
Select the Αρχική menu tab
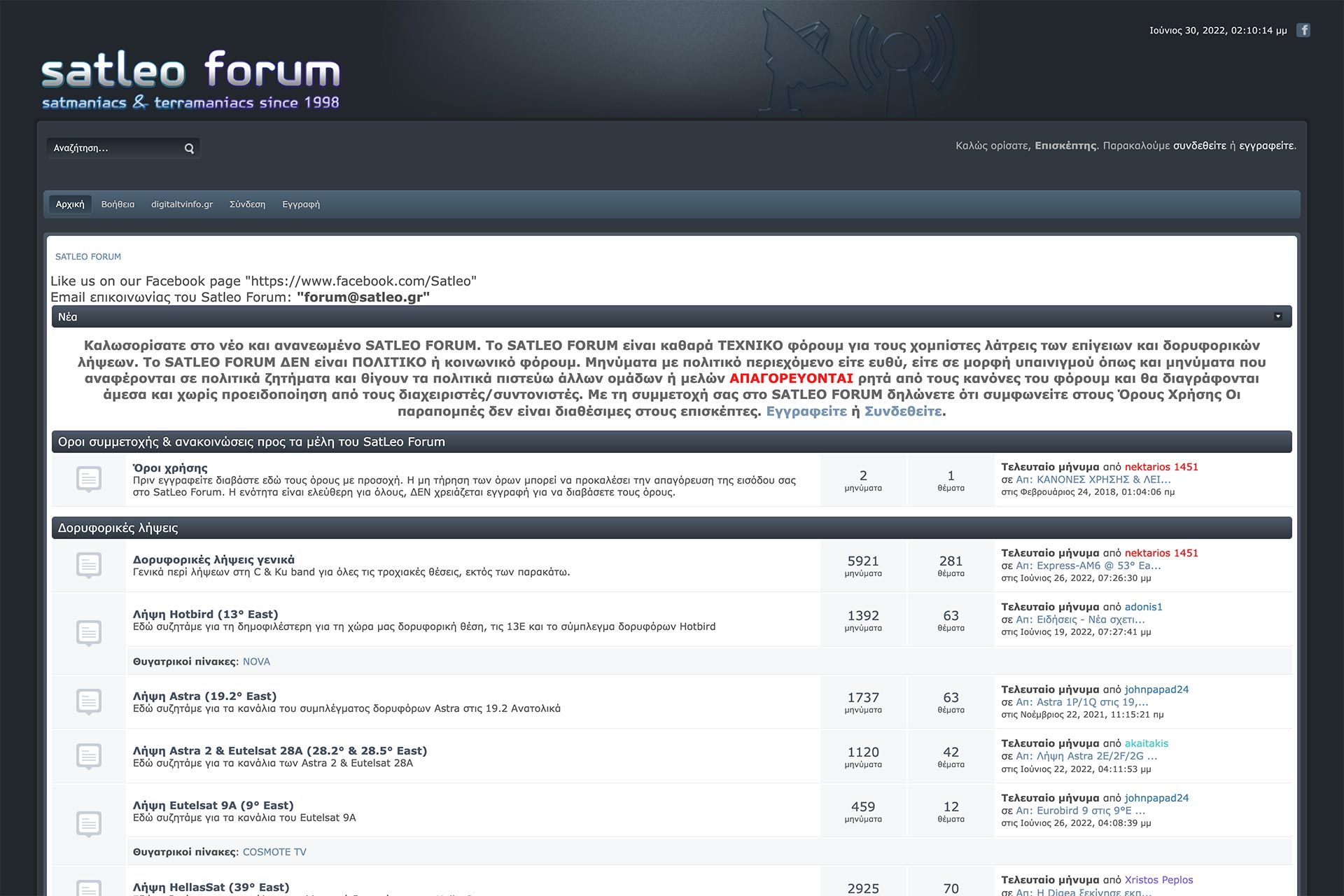point(70,204)
